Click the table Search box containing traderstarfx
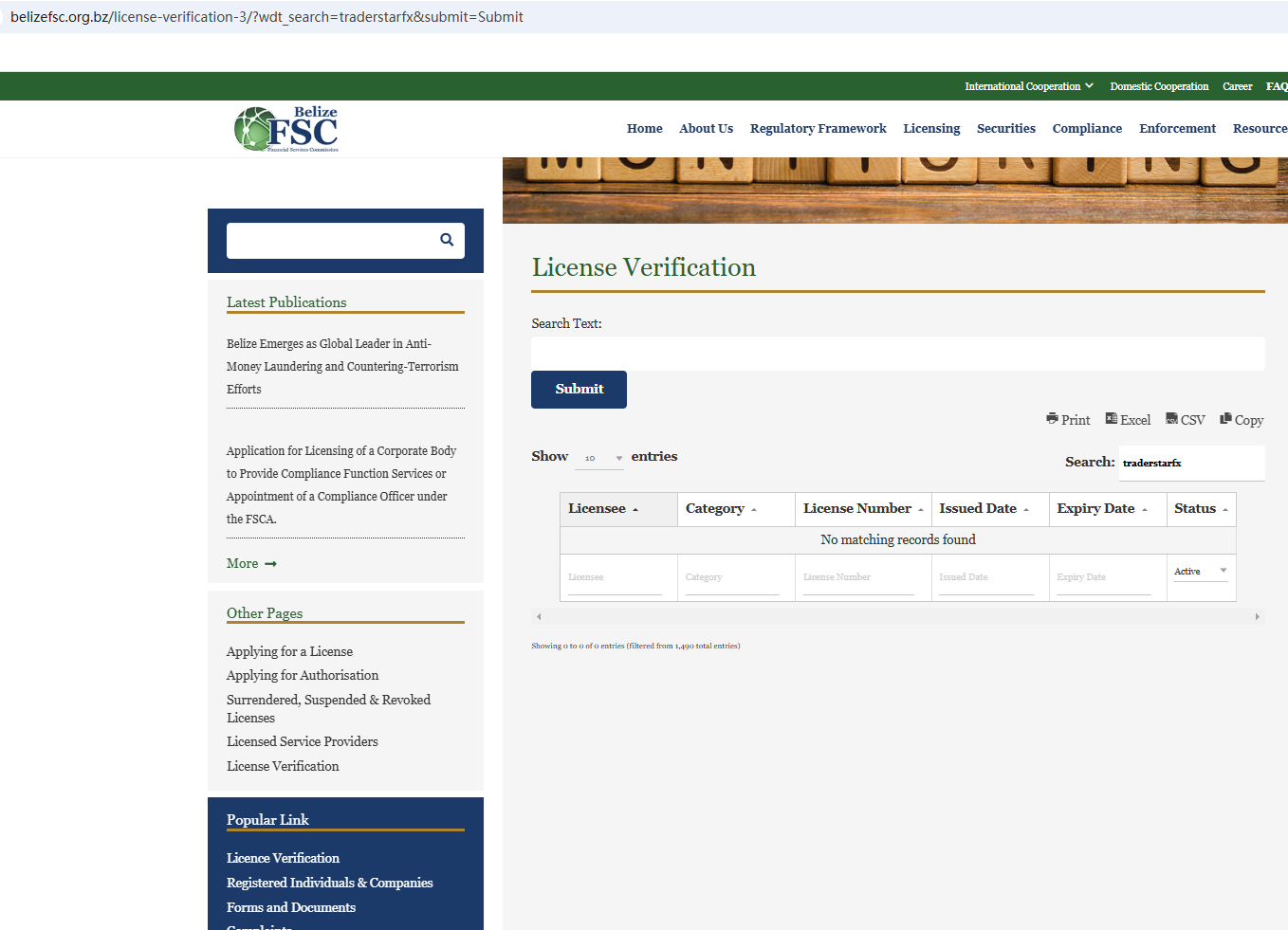Screen dimensions: 1288x930 pos(1190,463)
